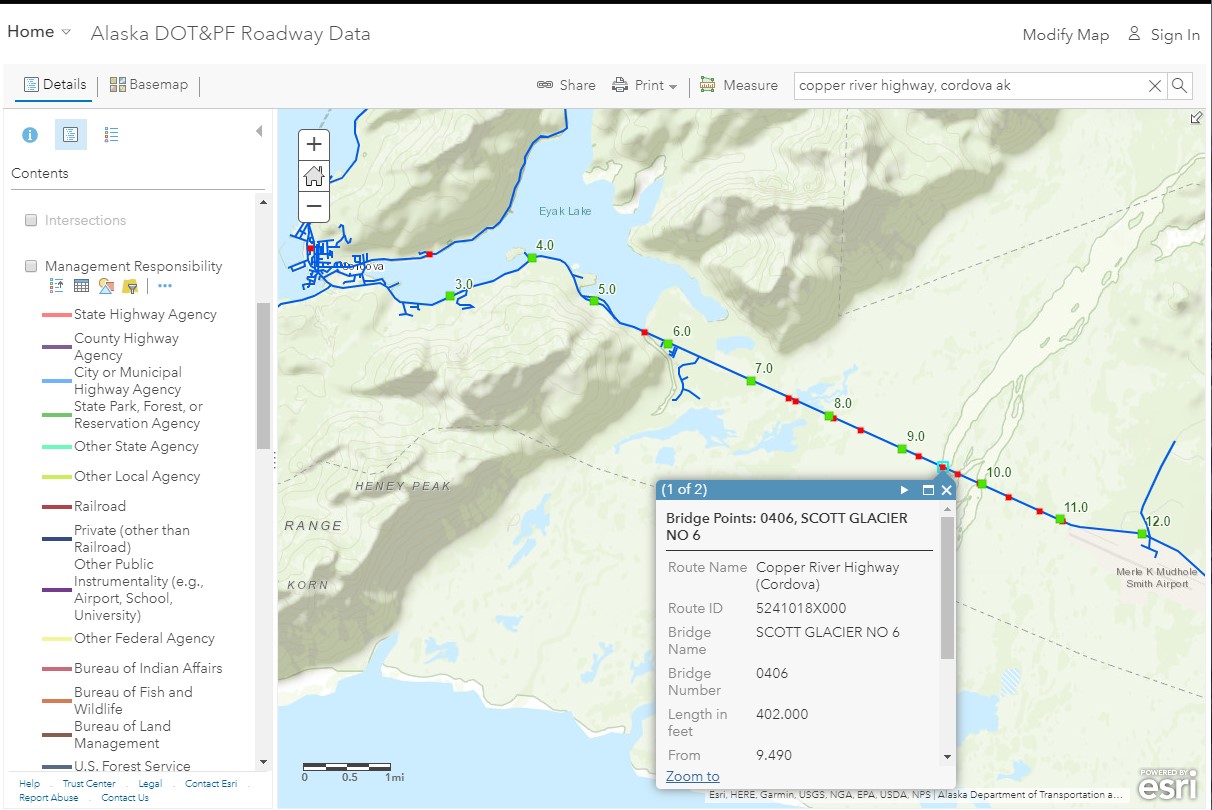1212x810 pixels.
Task: Select the Details tab
Action: tap(55, 85)
